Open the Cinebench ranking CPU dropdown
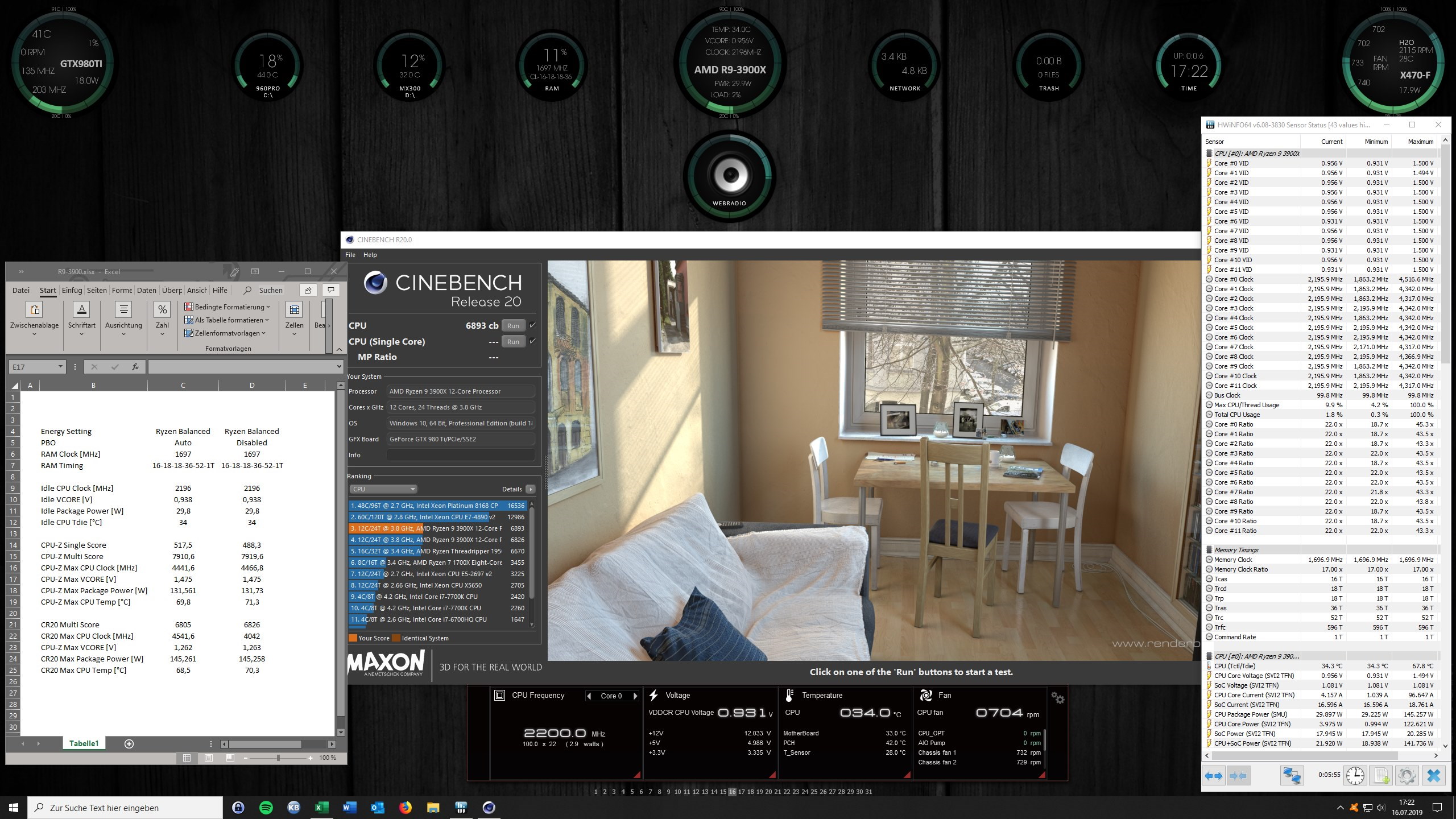The image size is (1456, 819). [x=383, y=489]
